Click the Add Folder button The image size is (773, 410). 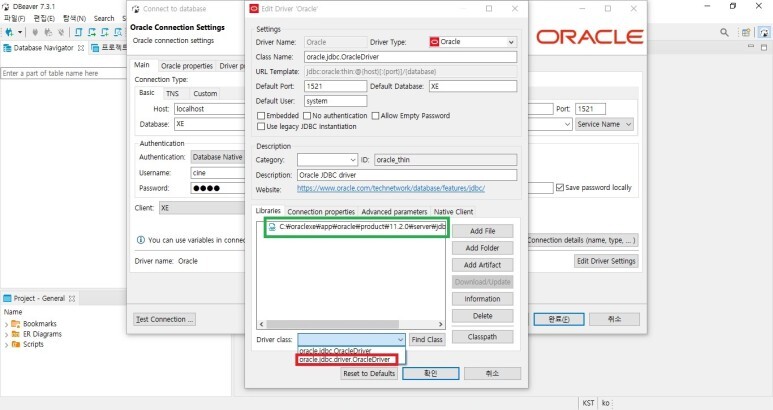483,248
